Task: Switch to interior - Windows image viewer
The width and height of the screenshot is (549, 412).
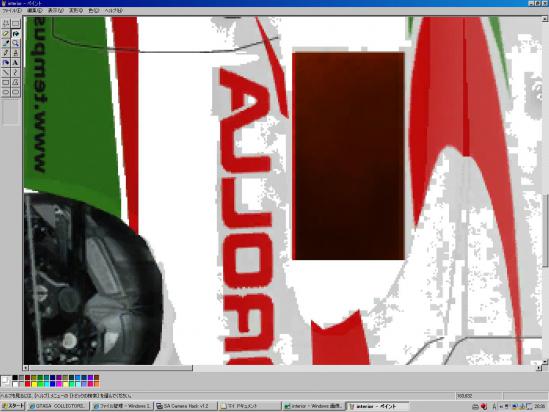Action: (314, 406)
